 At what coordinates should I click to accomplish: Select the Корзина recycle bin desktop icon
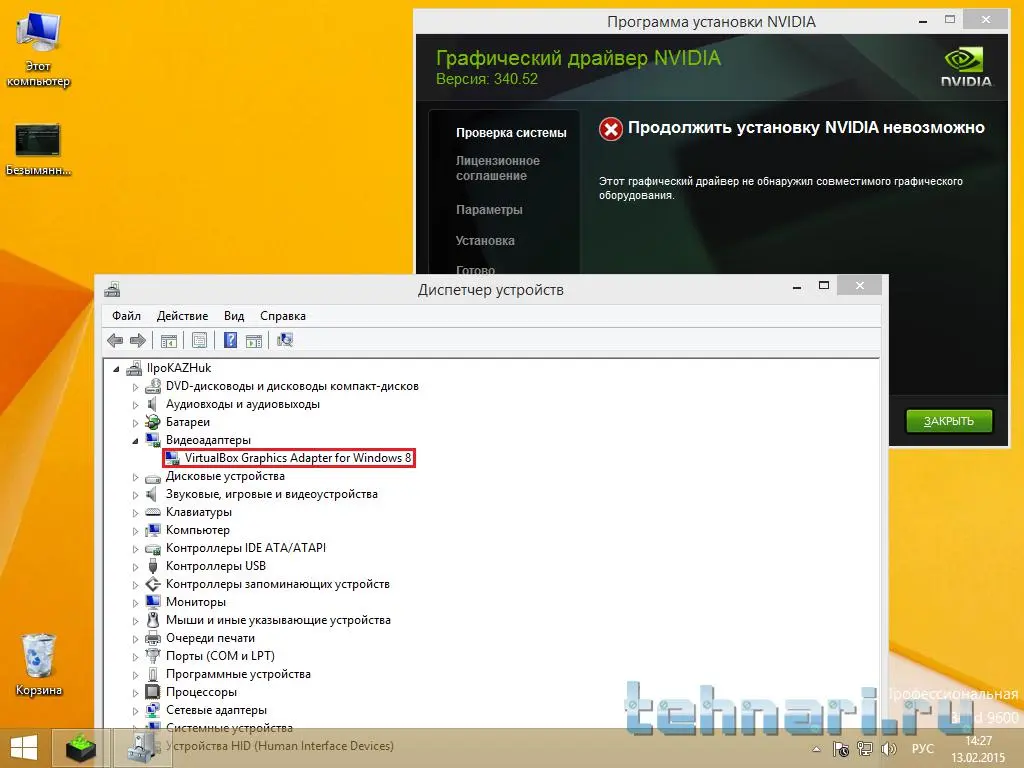click(39, 664)
